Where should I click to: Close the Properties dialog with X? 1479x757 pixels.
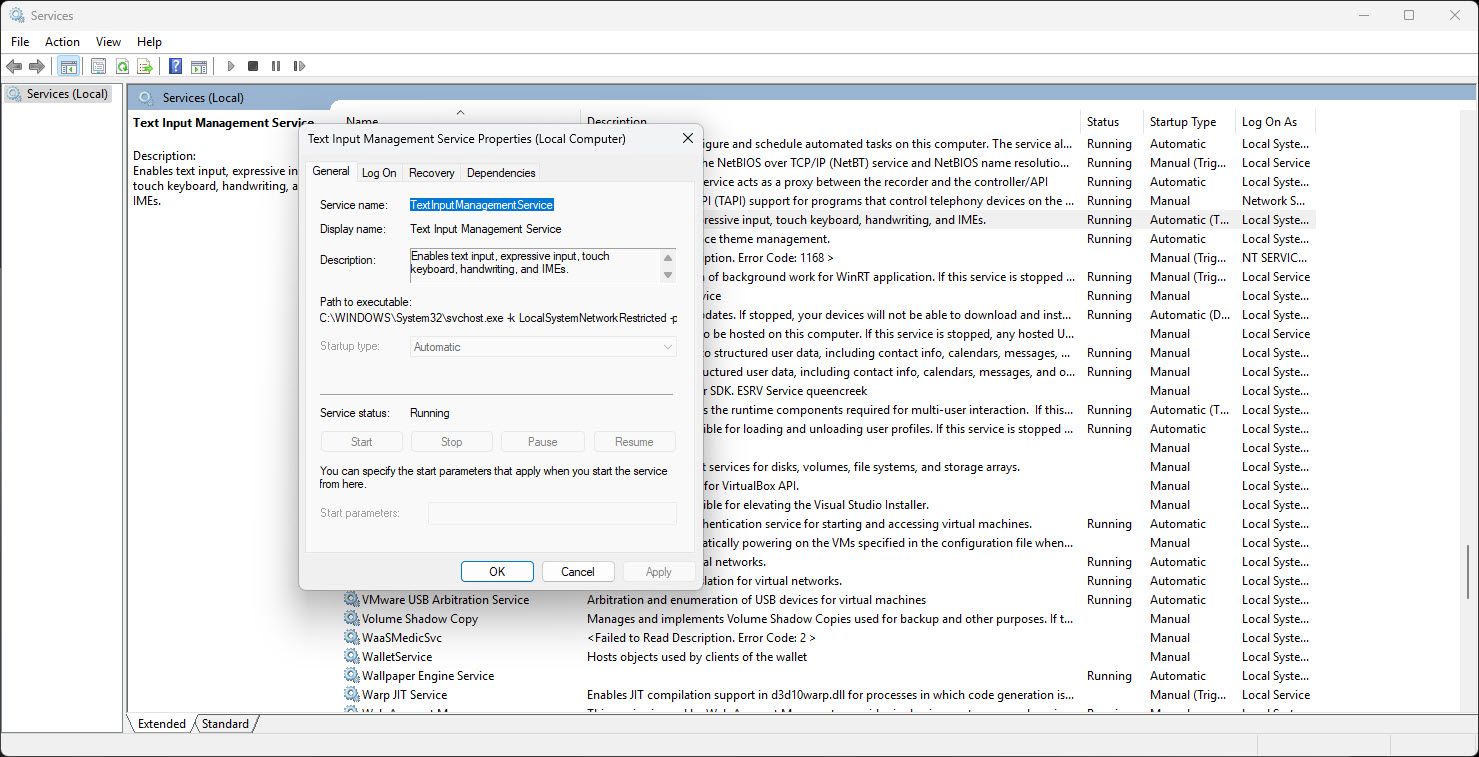[688, 139]
